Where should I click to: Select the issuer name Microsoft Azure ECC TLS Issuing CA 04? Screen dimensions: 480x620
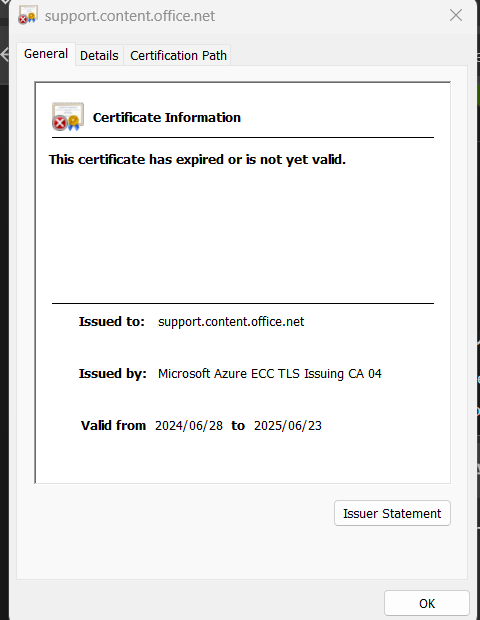coord(270,374)
